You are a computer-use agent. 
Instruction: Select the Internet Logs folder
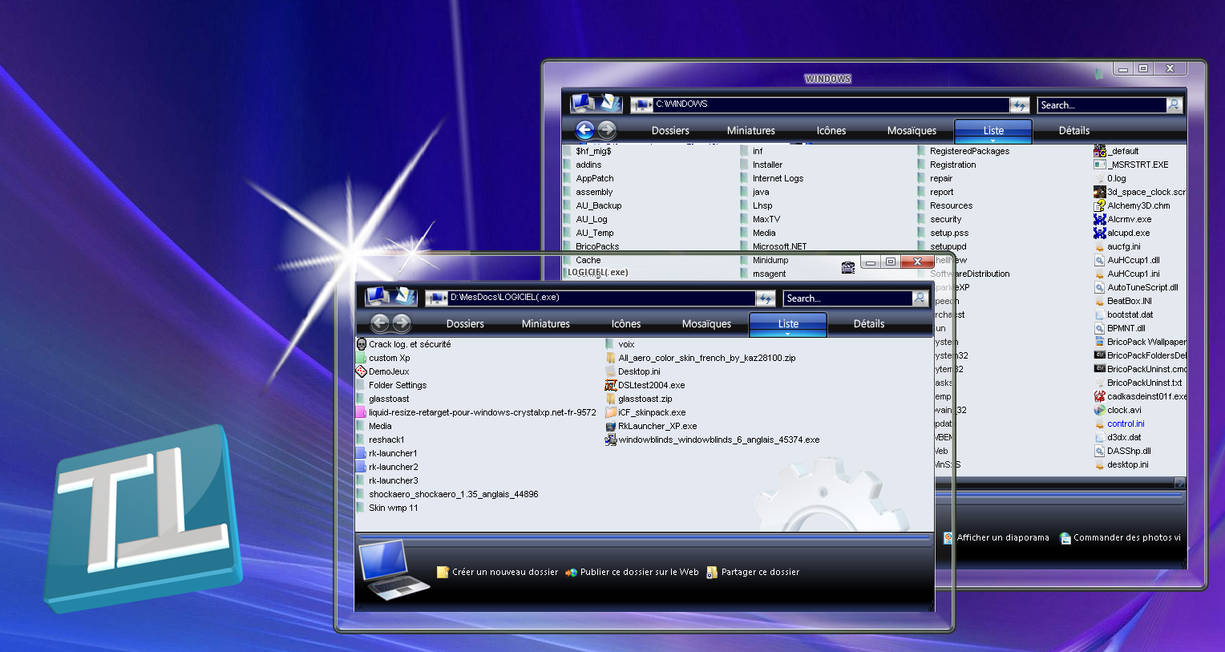[772, 178]
